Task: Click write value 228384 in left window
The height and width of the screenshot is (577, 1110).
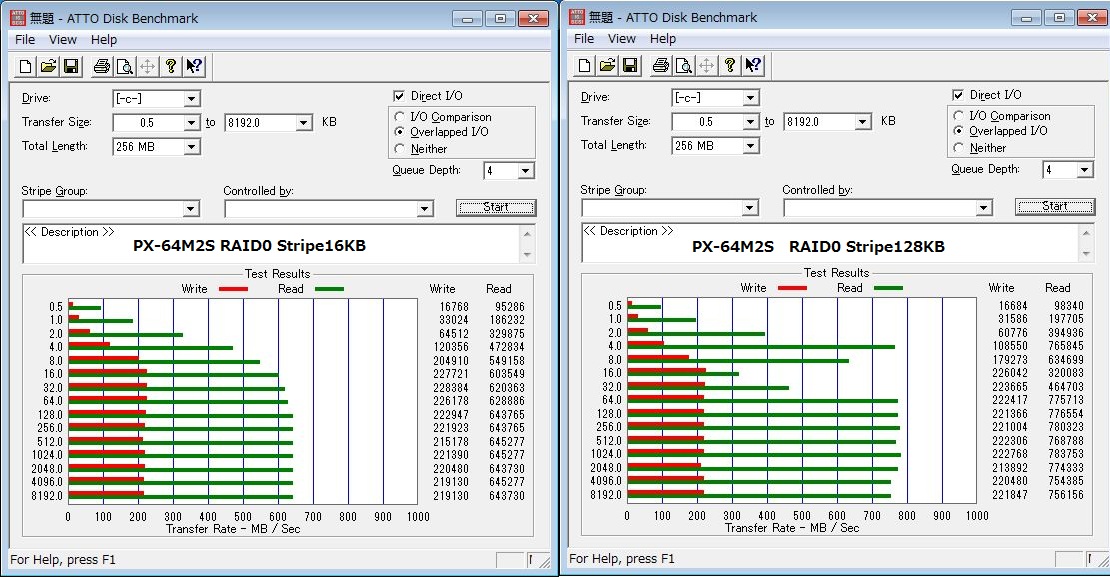Action: [451, 388]
